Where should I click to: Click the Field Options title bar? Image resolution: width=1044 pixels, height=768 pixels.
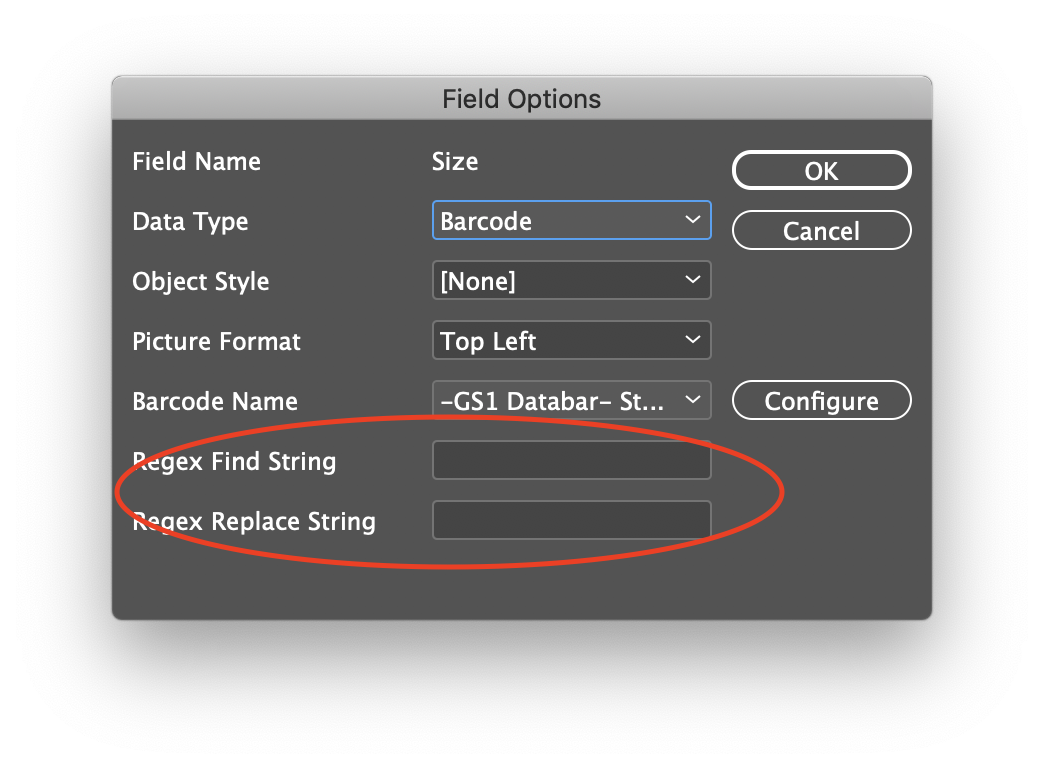[521, 99]
